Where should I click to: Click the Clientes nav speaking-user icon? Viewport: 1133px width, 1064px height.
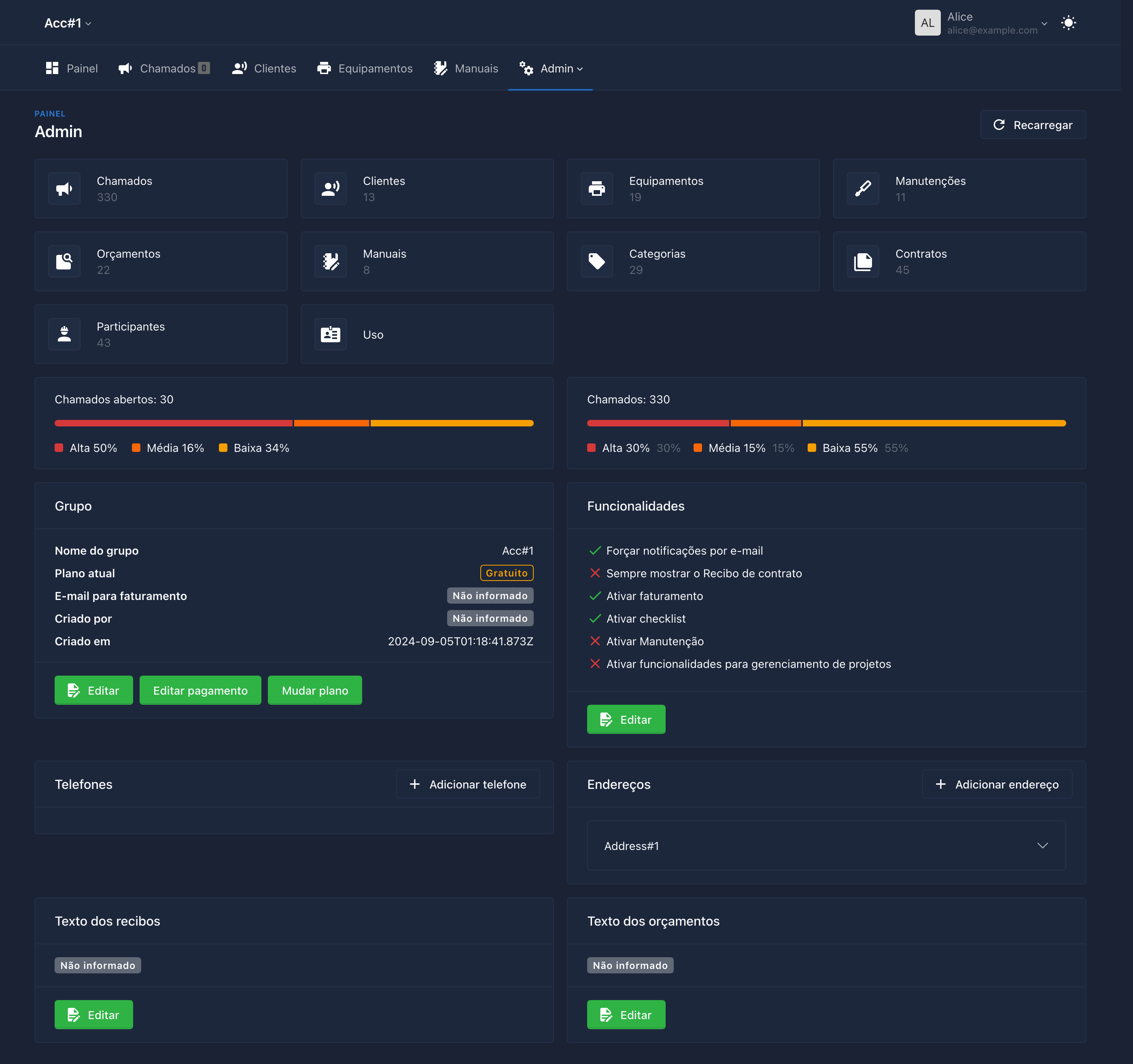pyautogui.click(x=240, y=68)
